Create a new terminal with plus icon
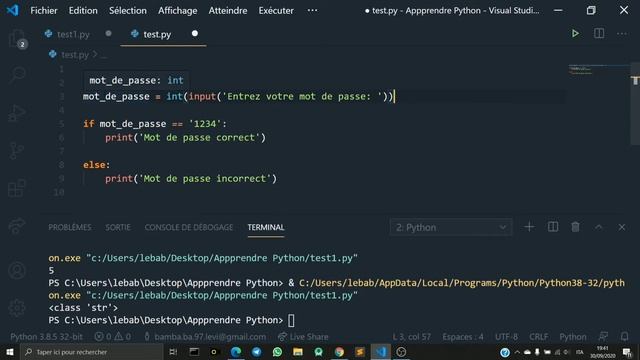The width and height of the screenshot is (640, 360). pos(529,227)
